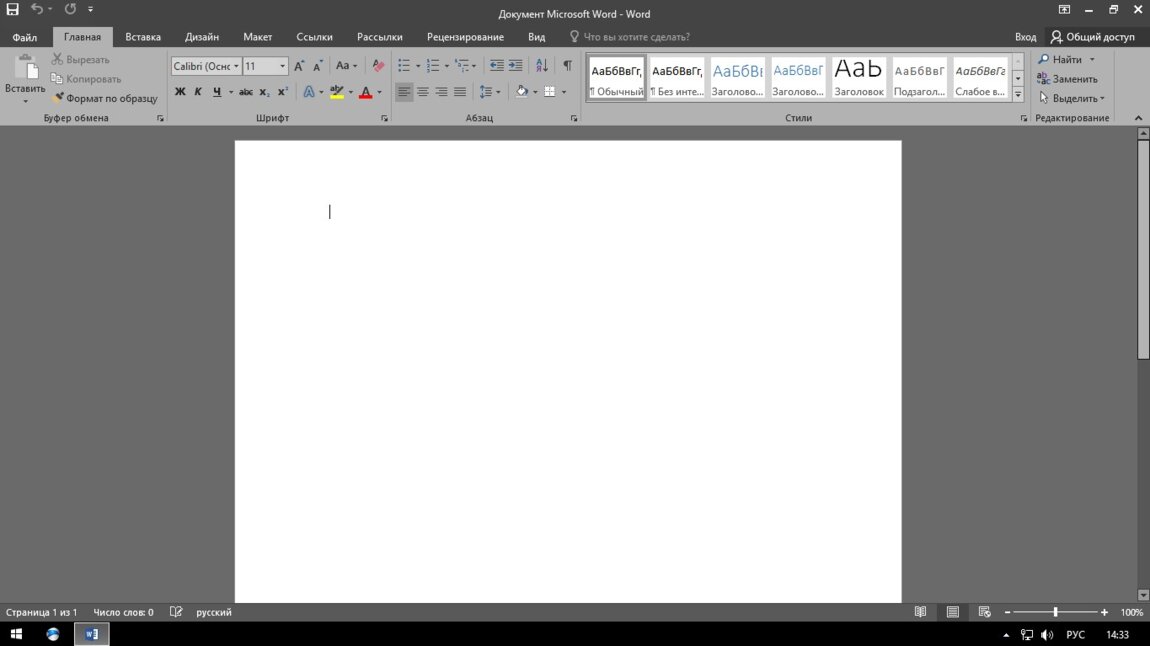The height and width of the screenshot is (646, 1150).
Task: Click the clear formatting eraser icon
Action: [378, 66]
